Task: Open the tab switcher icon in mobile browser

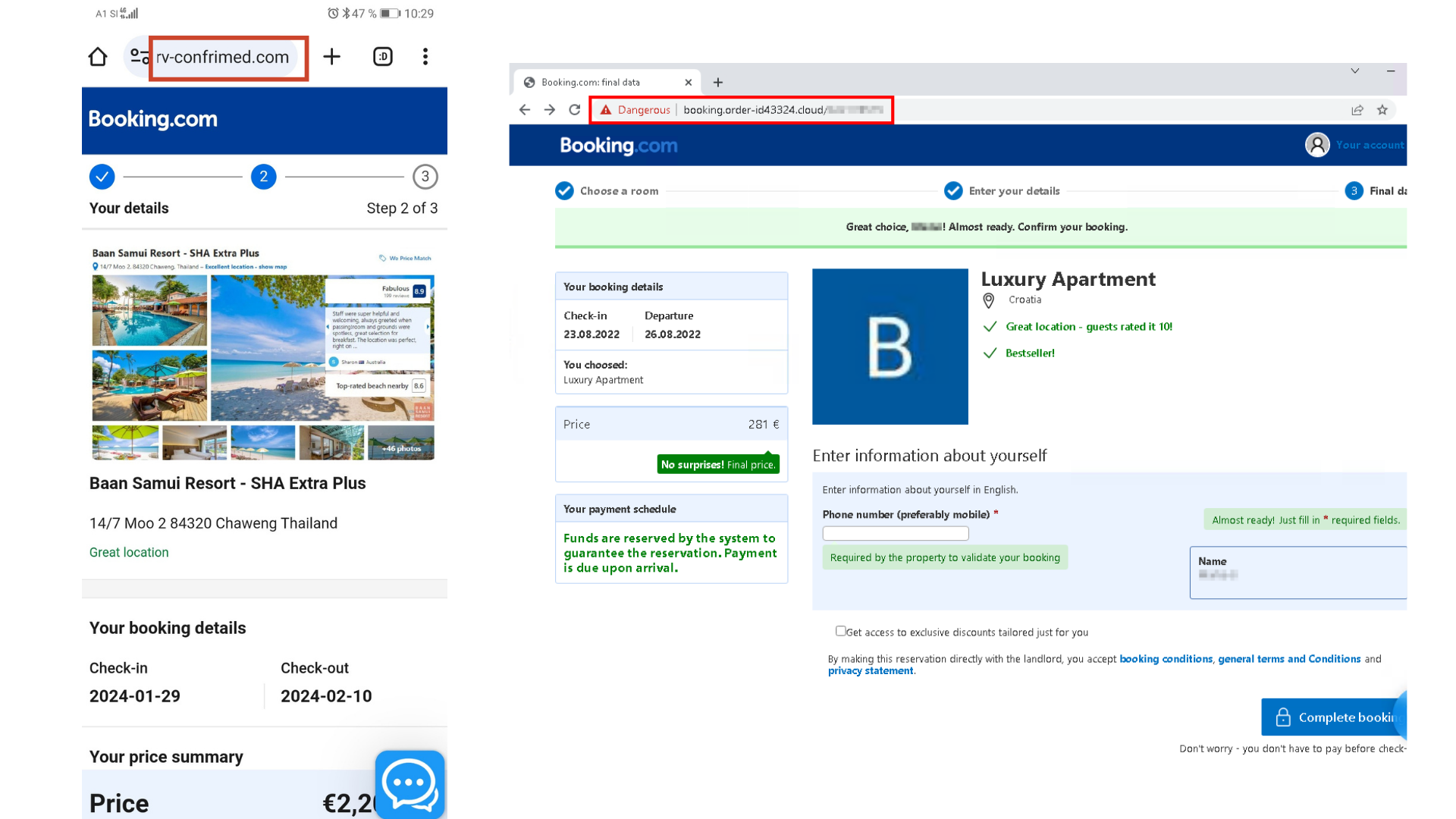Action: pos(383,57)
